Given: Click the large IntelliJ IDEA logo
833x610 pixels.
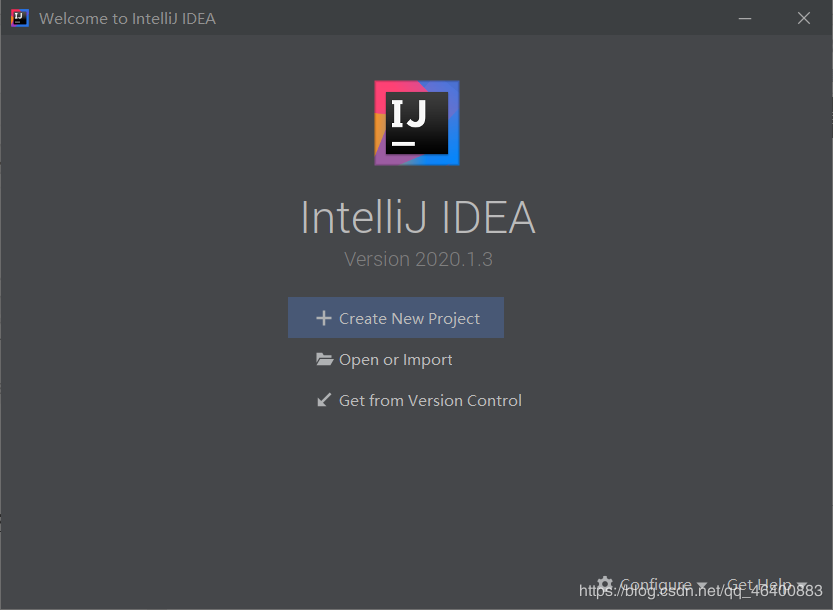Looking at the screenshot, I should pos(417,123).
